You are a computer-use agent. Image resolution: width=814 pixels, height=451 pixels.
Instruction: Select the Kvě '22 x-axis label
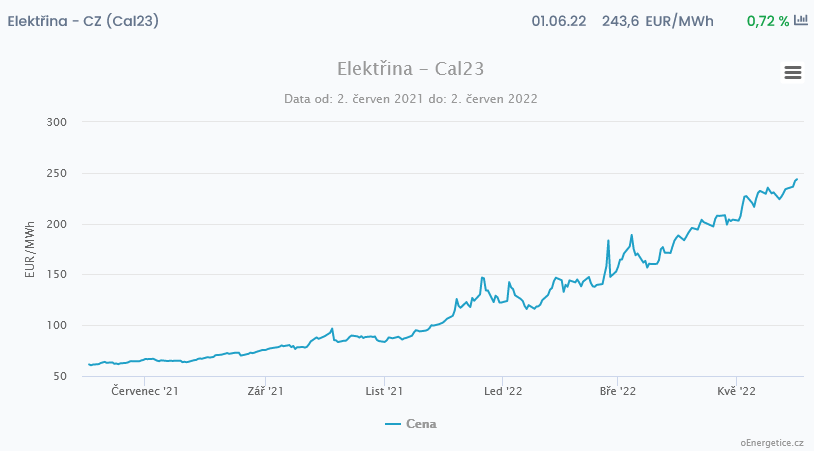737,392
